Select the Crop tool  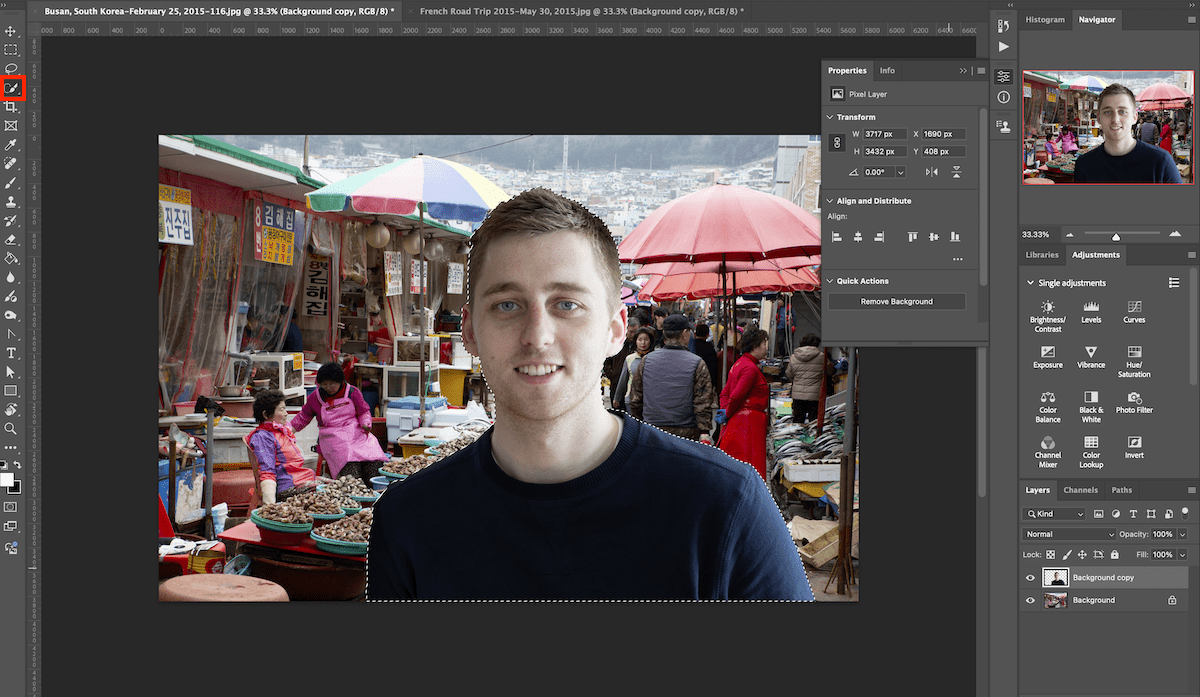pos(13,107)
